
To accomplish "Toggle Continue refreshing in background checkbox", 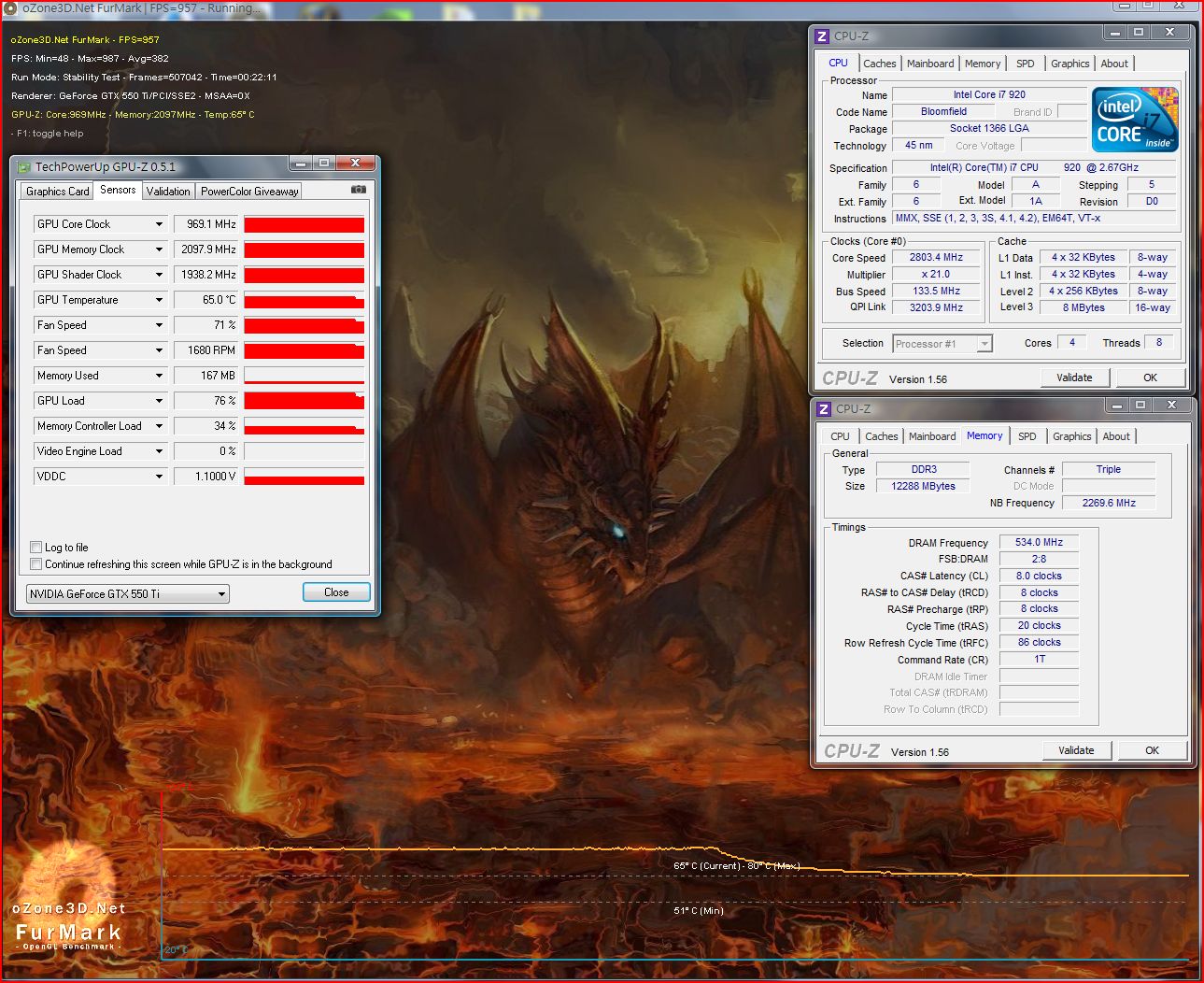I will 35,564.
